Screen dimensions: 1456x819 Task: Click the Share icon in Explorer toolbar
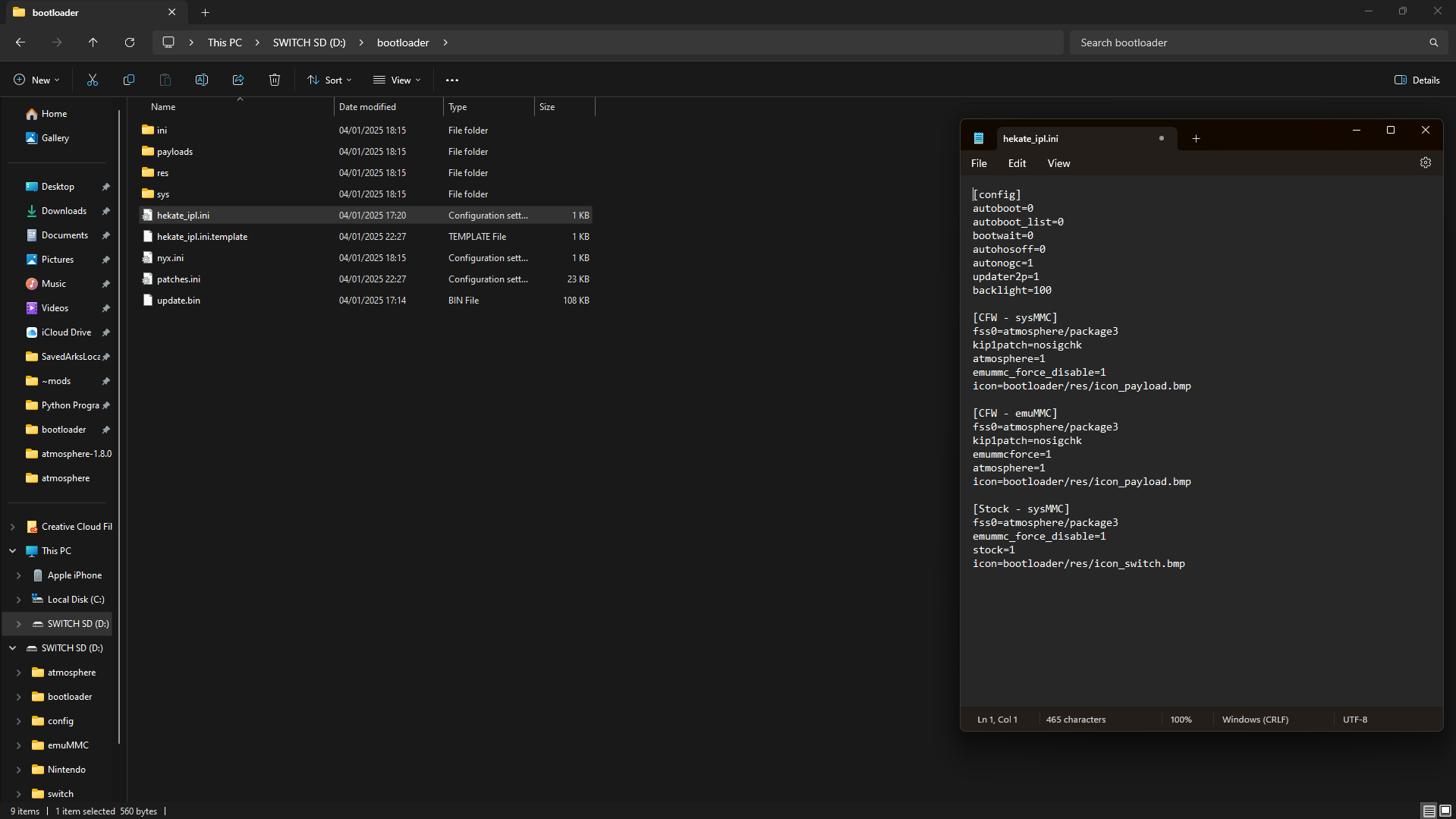[238, 80]
